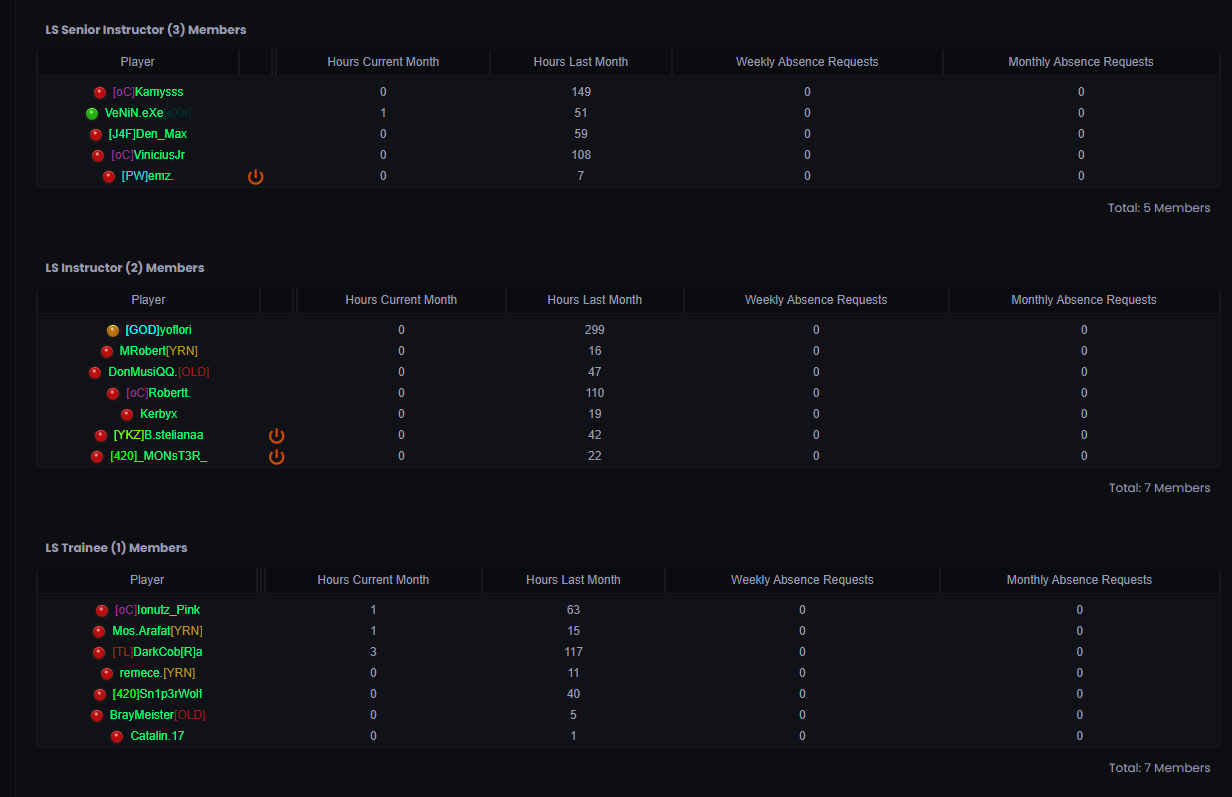Click the red status dot beside [oC]Kamysss
This screenshot has height=797, width=1232.
point(100,93)
